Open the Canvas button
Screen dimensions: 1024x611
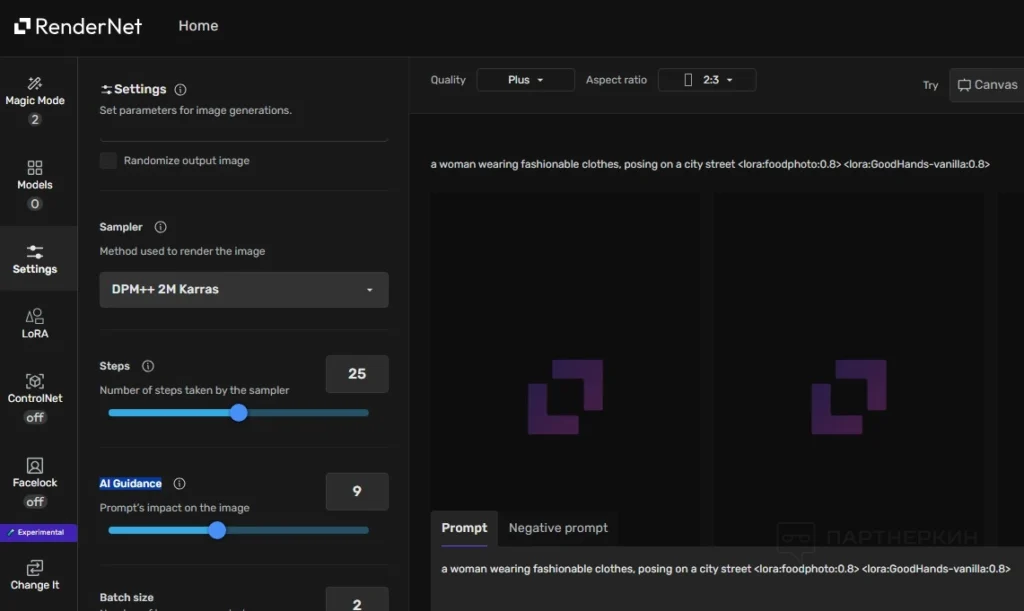tap(987, 85)
